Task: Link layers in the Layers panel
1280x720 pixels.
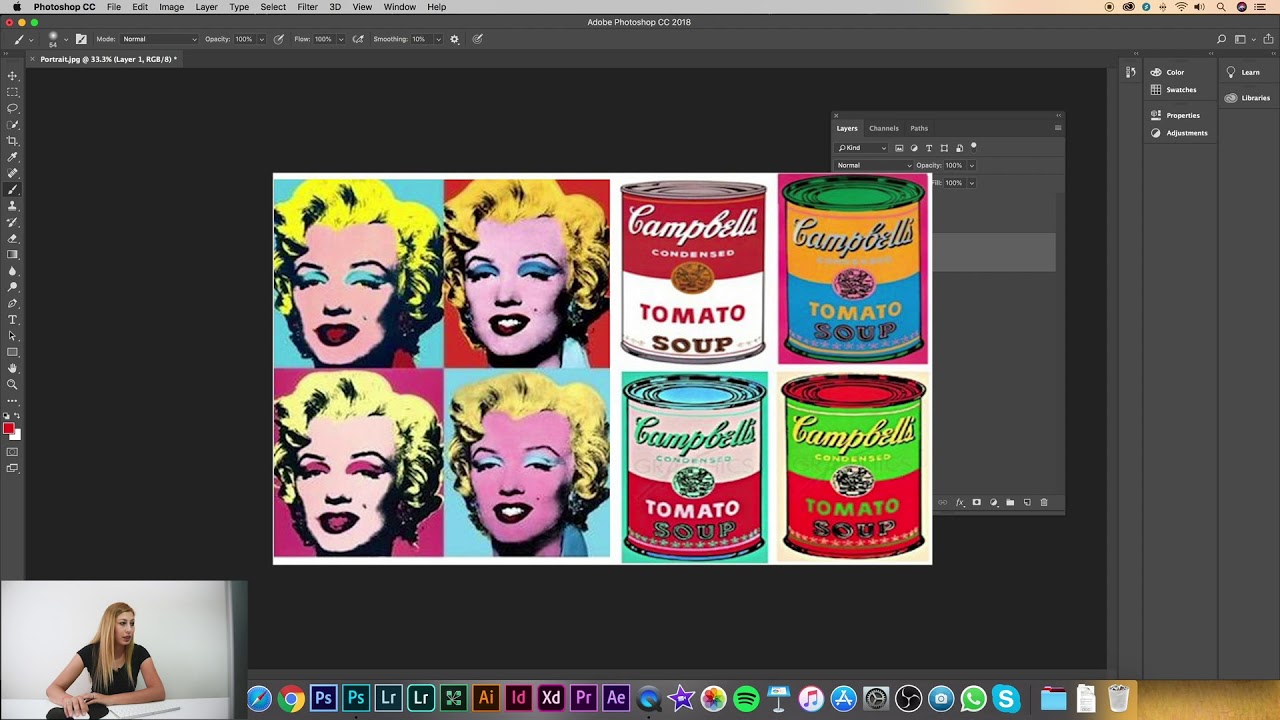Action: point(943,502)
